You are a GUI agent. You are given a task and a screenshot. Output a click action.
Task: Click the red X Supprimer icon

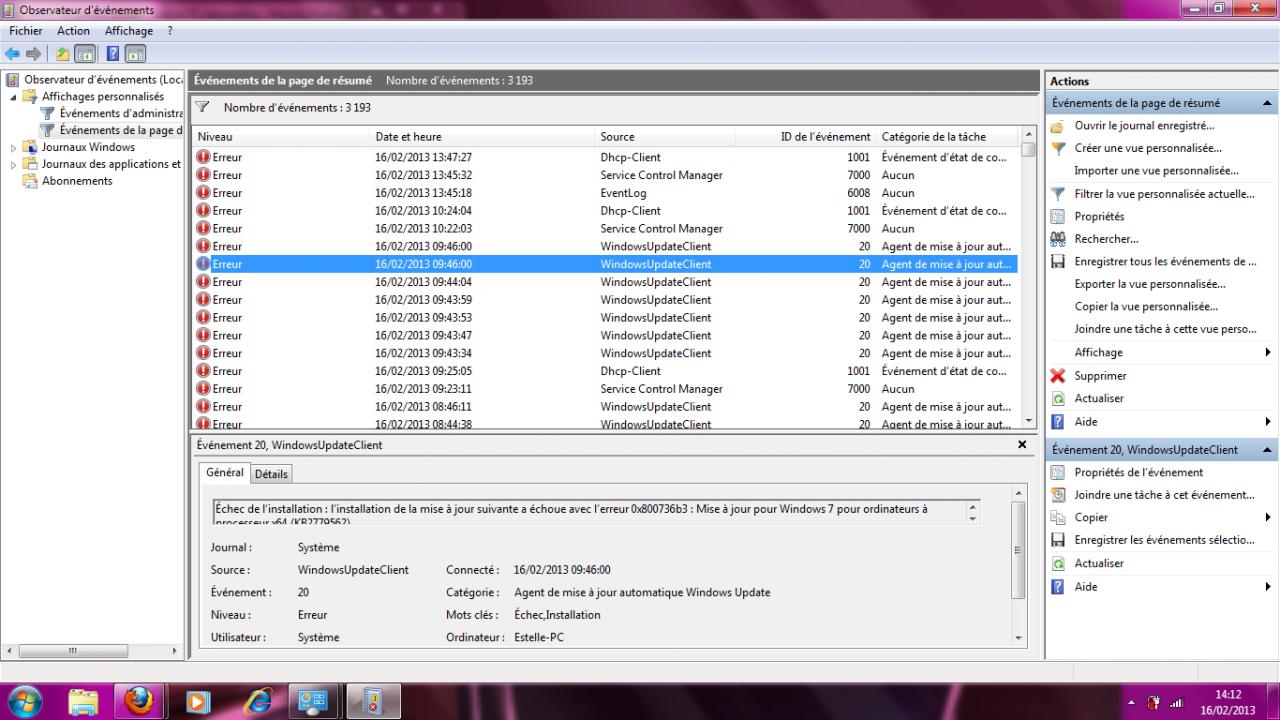[1057, 376]
